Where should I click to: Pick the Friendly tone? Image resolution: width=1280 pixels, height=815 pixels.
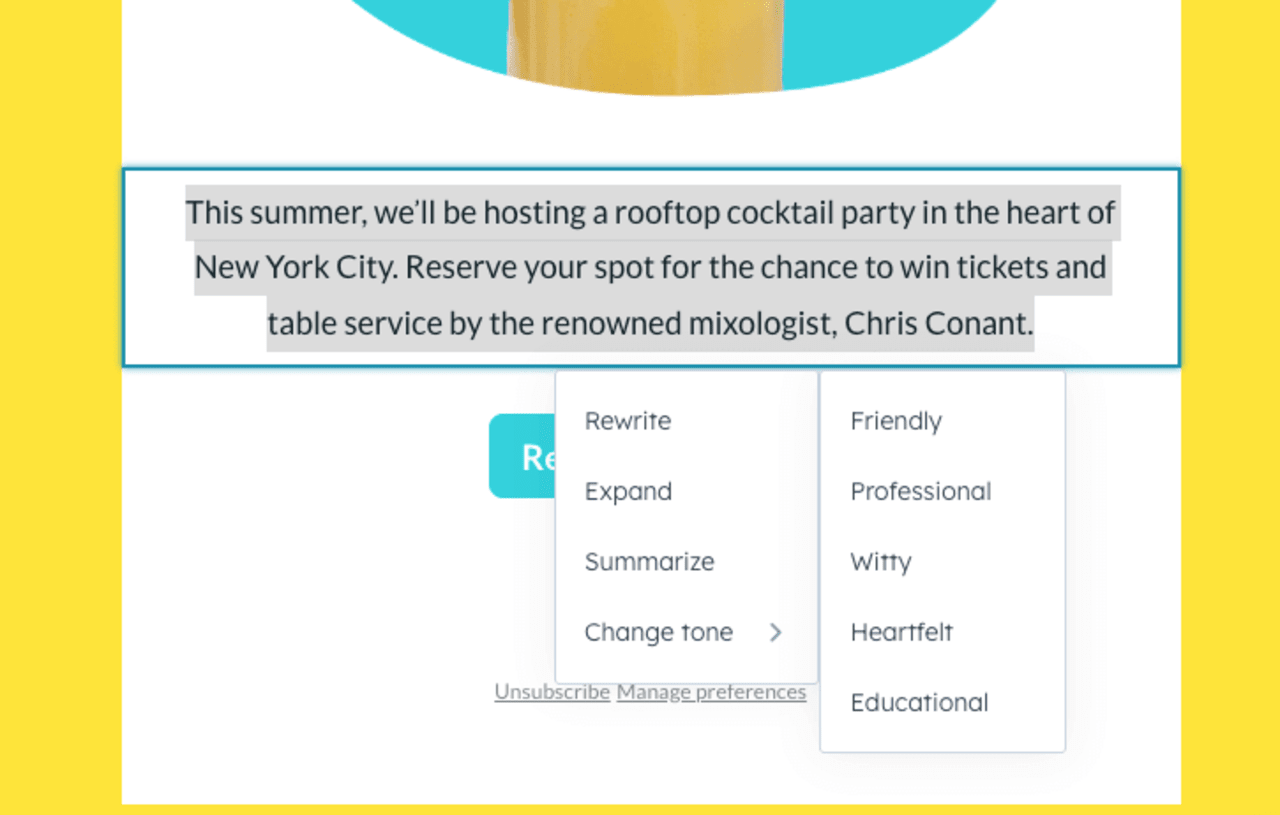(x=896, y=421)
